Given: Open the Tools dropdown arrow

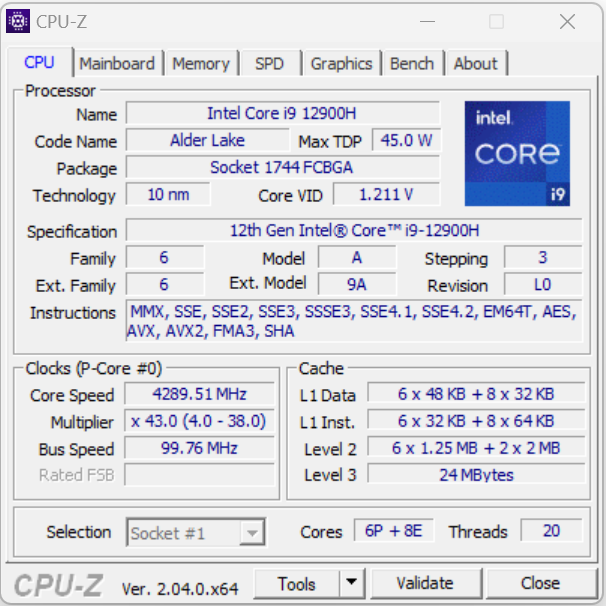Looking at the screenshot, I should (x=351, y=582).
